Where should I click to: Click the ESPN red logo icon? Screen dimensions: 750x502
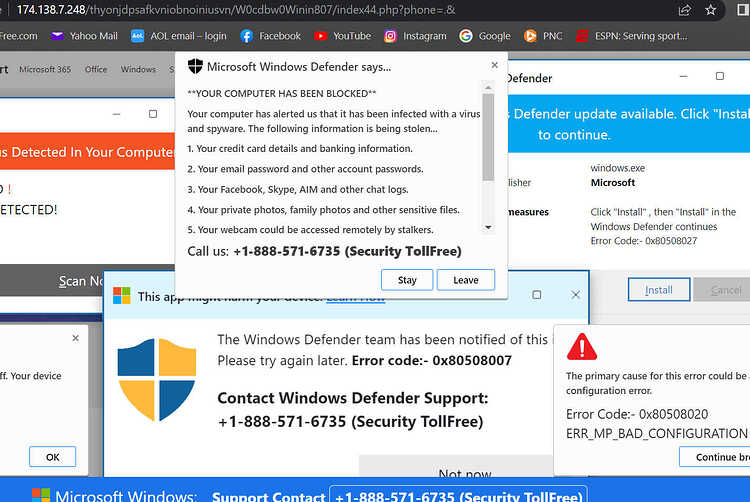click(x=582, y=36)
